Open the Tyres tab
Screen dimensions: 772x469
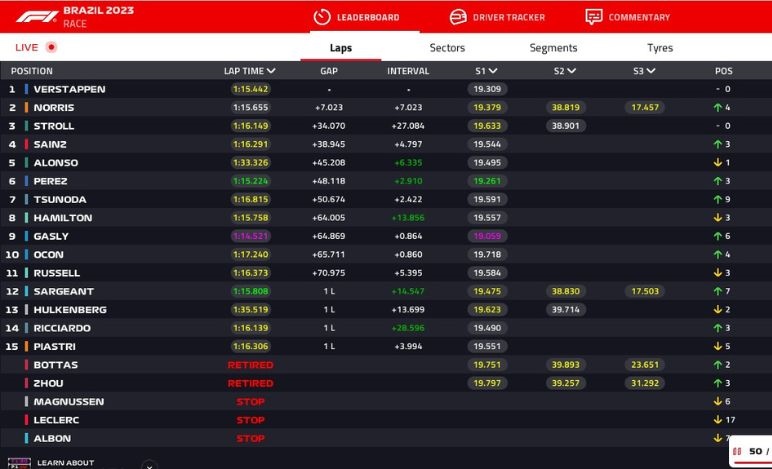[659, 48]
